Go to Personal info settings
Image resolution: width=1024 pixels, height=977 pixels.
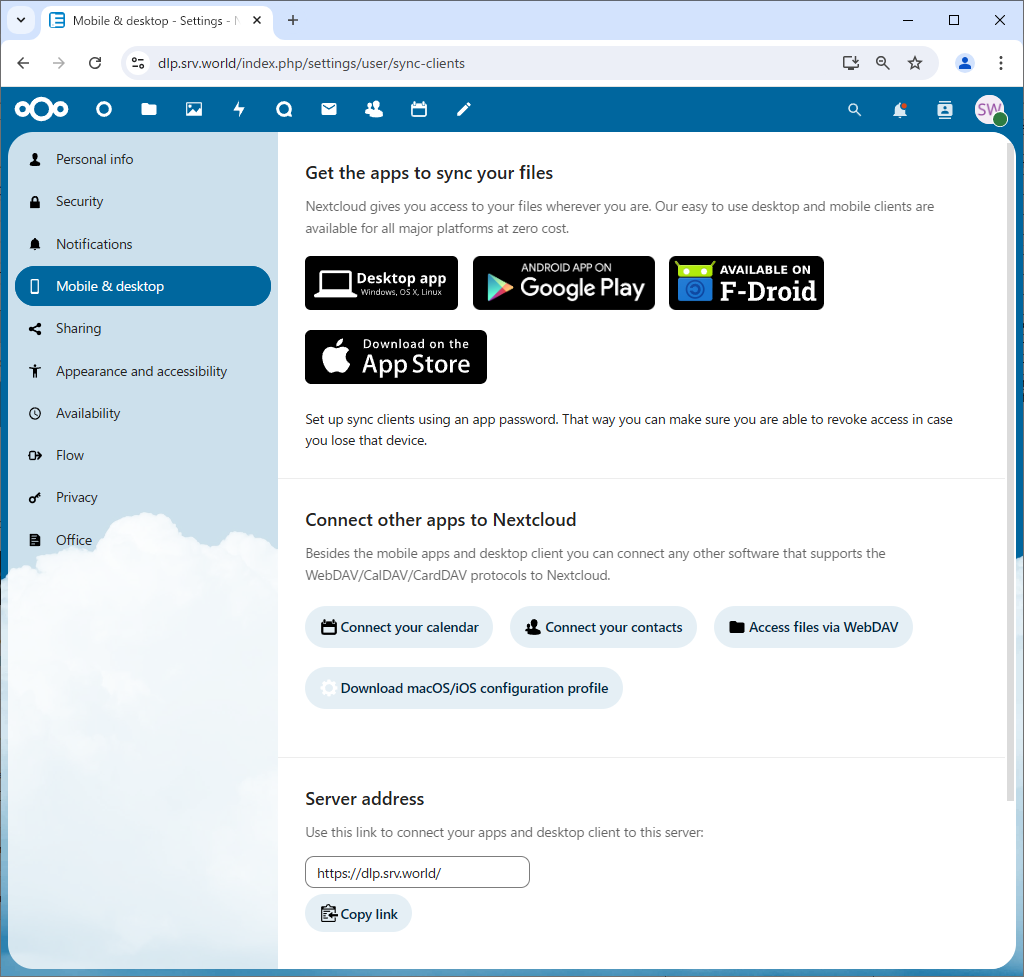tap(143, 159)
